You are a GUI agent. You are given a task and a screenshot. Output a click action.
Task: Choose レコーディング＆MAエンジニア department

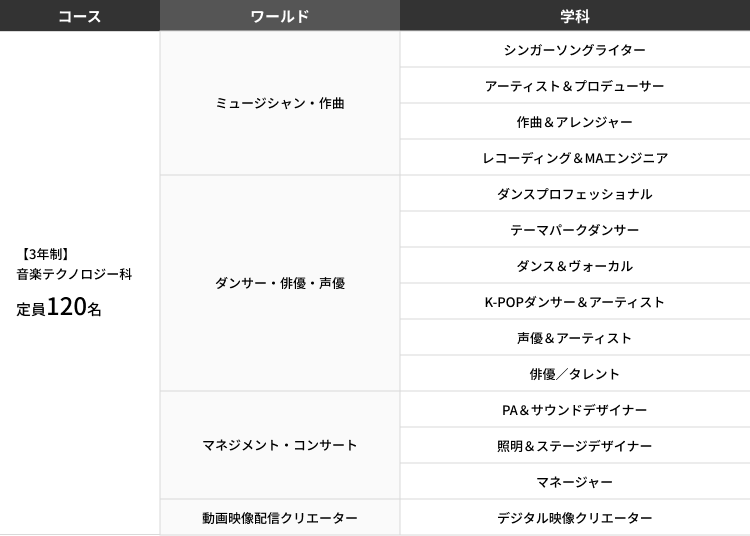(574, 158)
